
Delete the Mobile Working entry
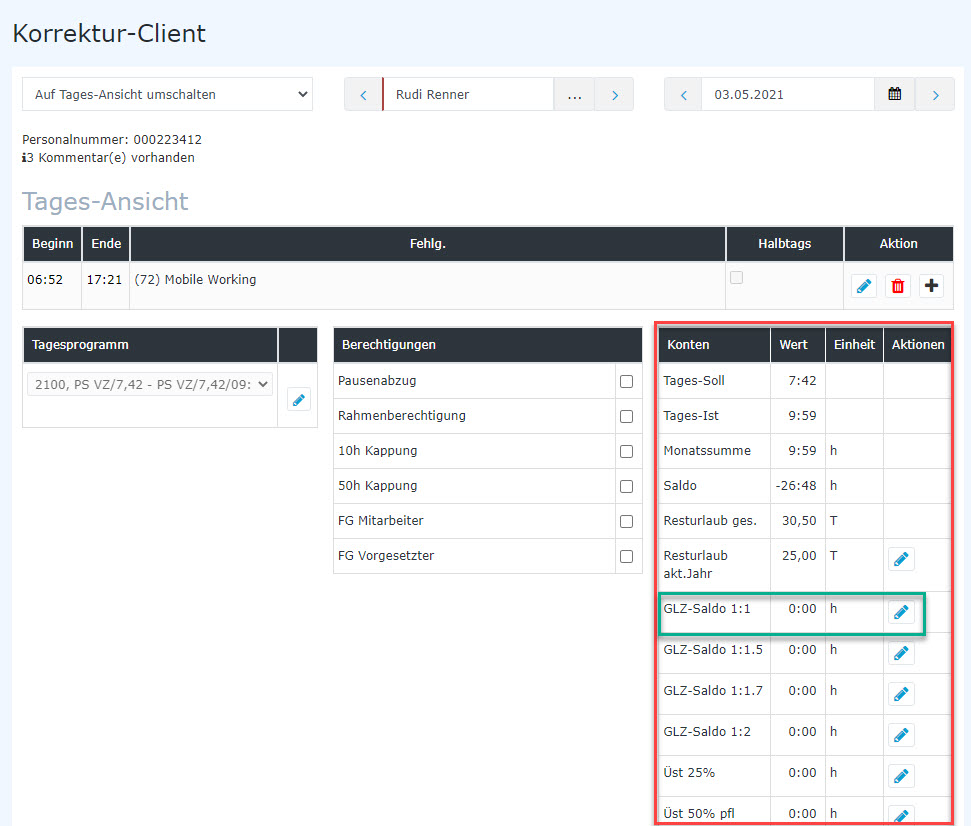[898, 286]
